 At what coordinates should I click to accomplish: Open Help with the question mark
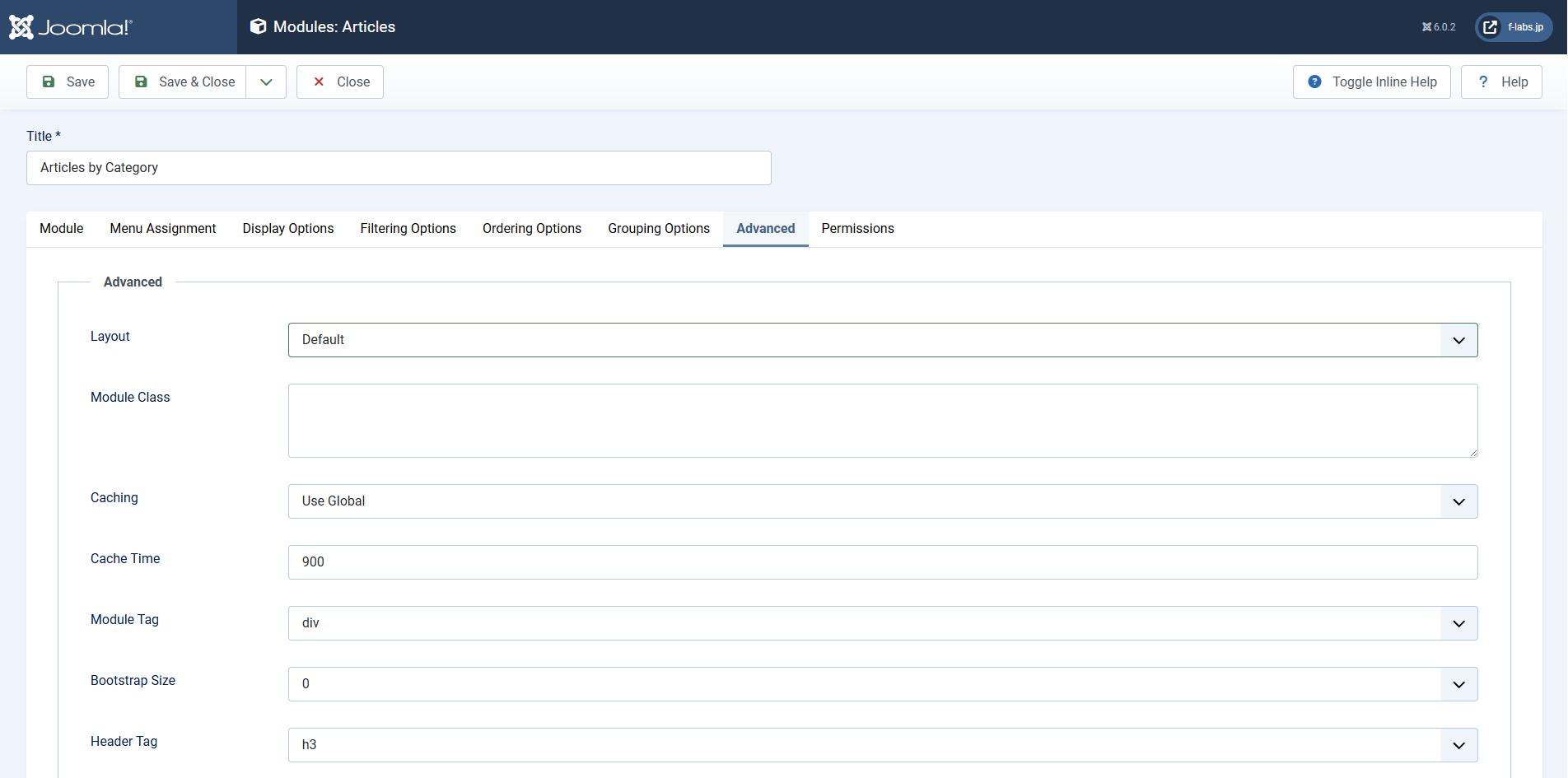pyautogui.click(x=1500, y=82)
